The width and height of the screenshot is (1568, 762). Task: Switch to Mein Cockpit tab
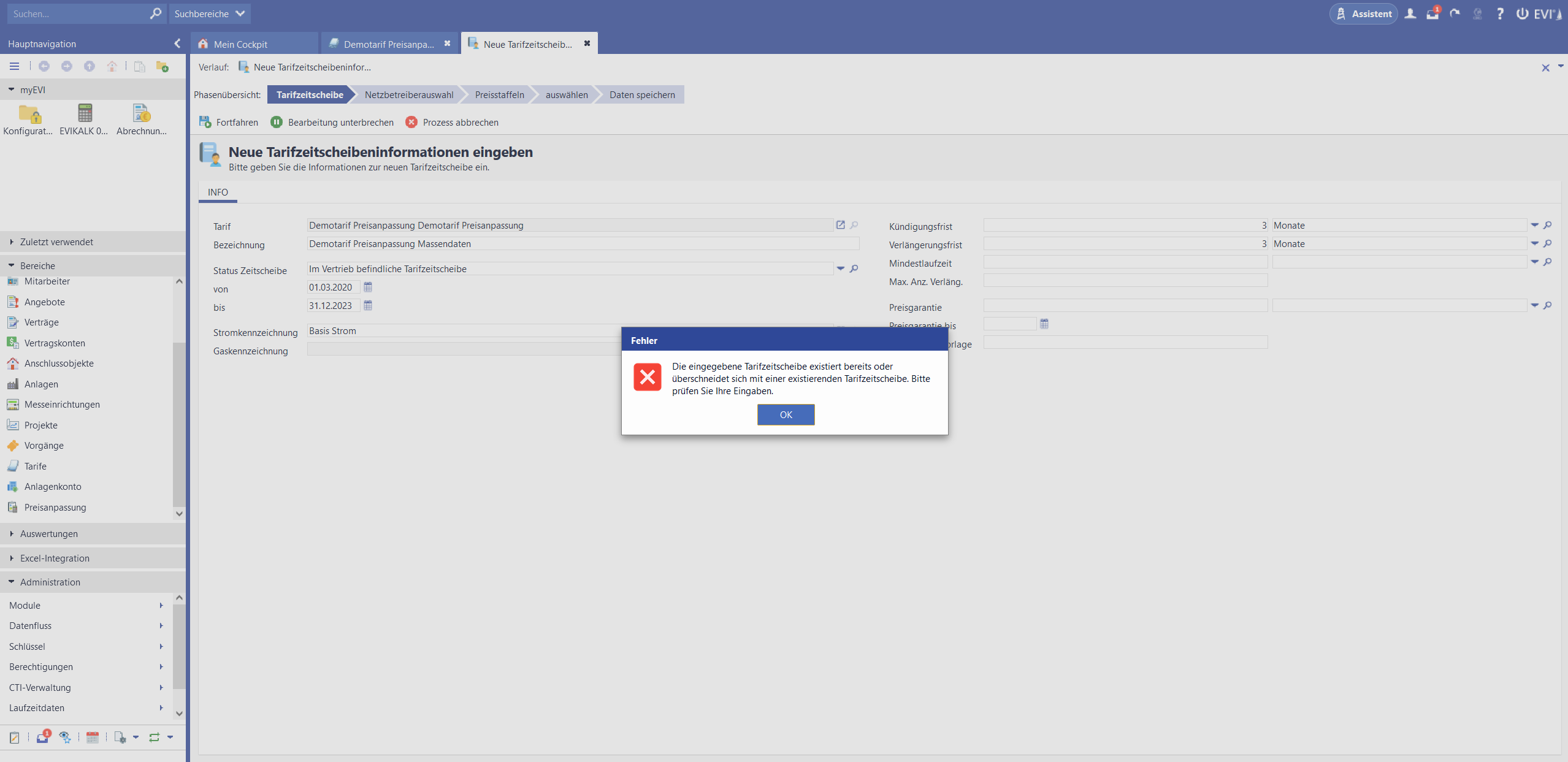[x=240, y=44]
